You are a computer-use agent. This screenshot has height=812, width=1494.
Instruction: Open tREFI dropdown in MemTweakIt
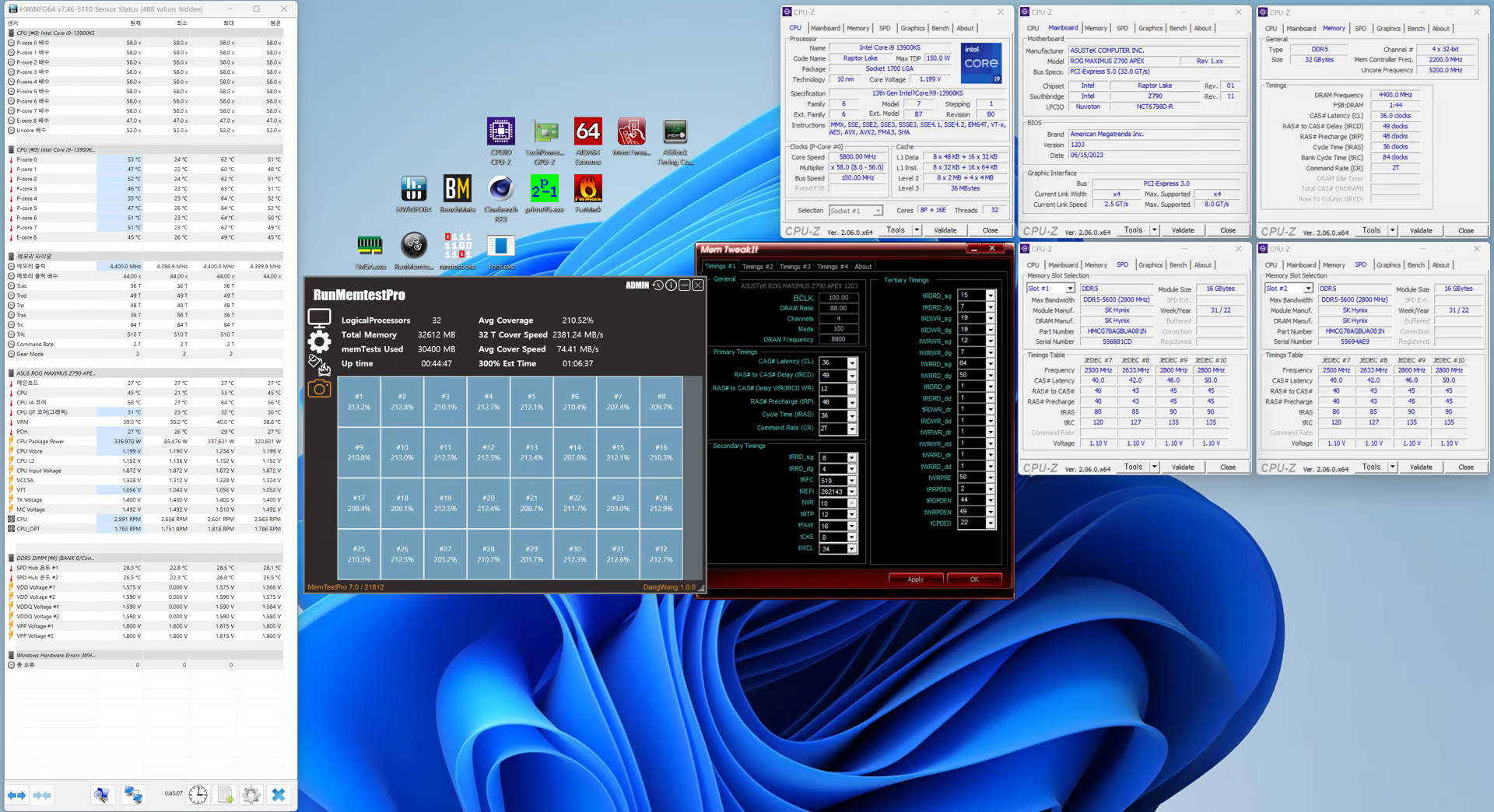tap(852, 492)
